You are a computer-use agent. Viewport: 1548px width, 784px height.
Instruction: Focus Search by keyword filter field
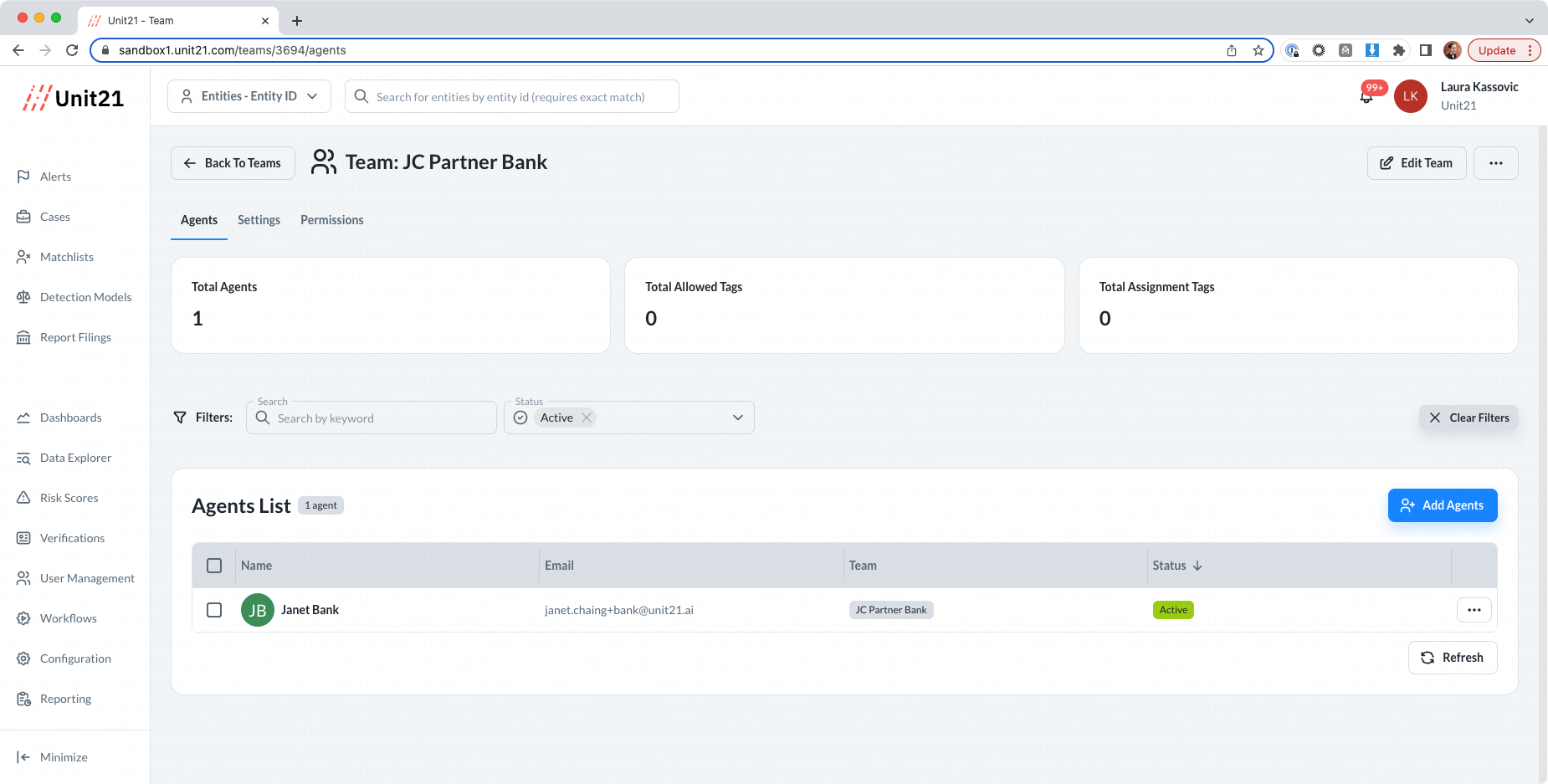[372, 418]
